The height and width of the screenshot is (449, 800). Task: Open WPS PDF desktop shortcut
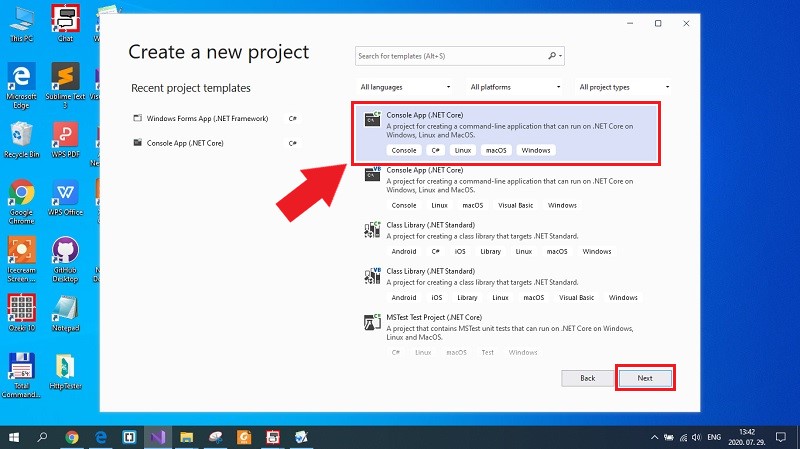coord(65,140)
